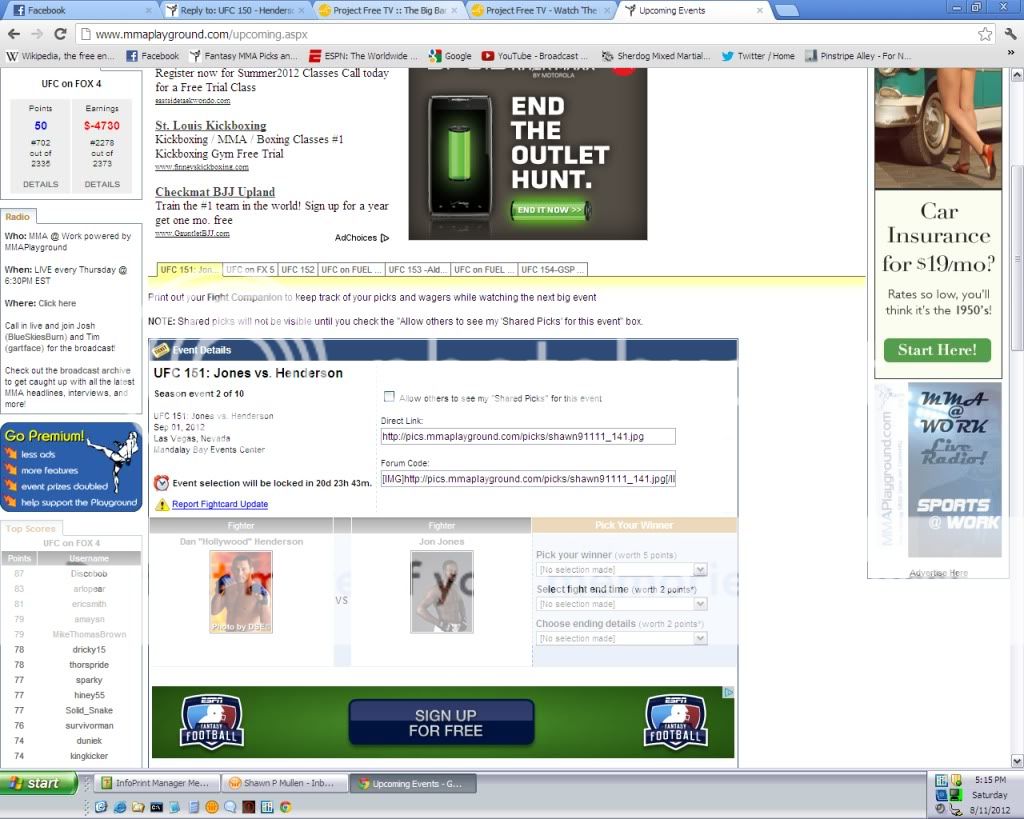Switch to the Facebook browser tab
Image resolution: width=1024 pixels, height=819 pixels.
(82, 10)
